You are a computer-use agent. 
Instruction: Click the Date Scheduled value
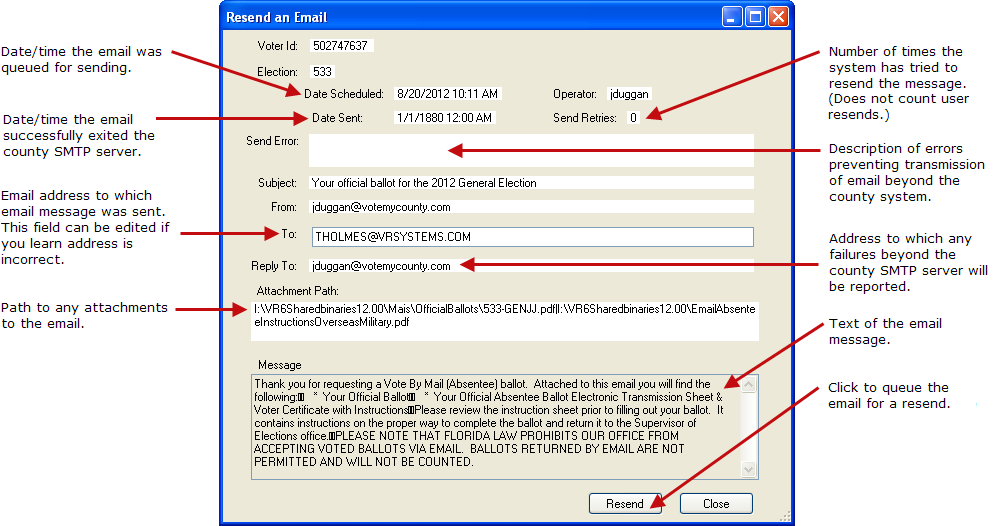tap(447, 94)
